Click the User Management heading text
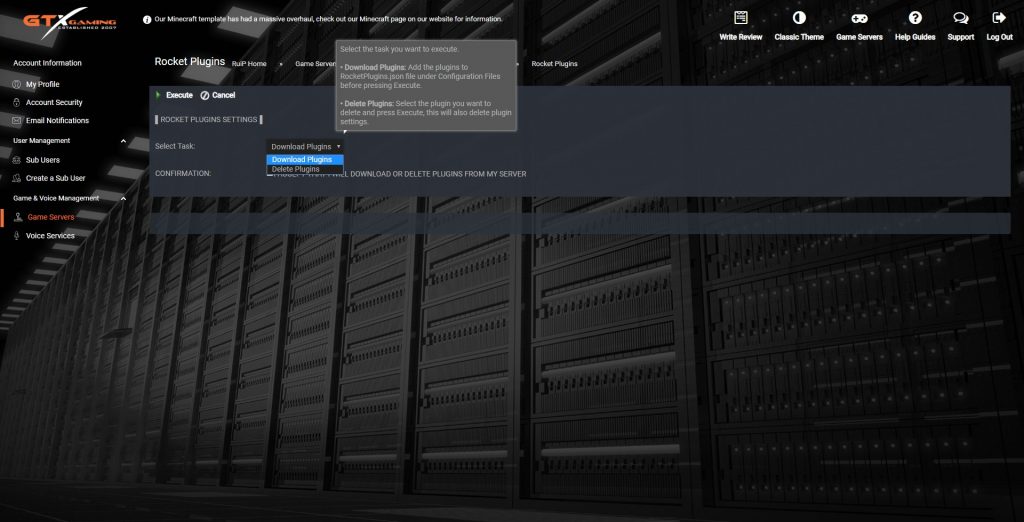Image resolution: width=1024 pixels, height=522 pixels. [x=42, y=140]
